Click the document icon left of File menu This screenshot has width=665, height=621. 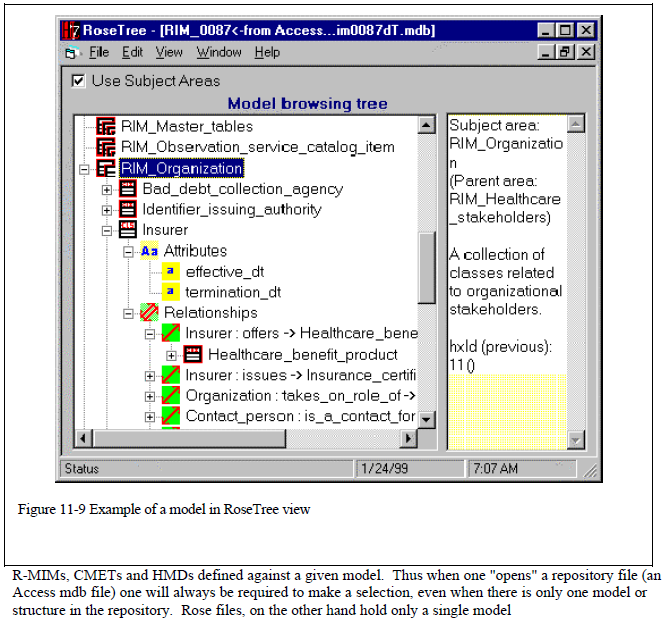click(72, 53)
